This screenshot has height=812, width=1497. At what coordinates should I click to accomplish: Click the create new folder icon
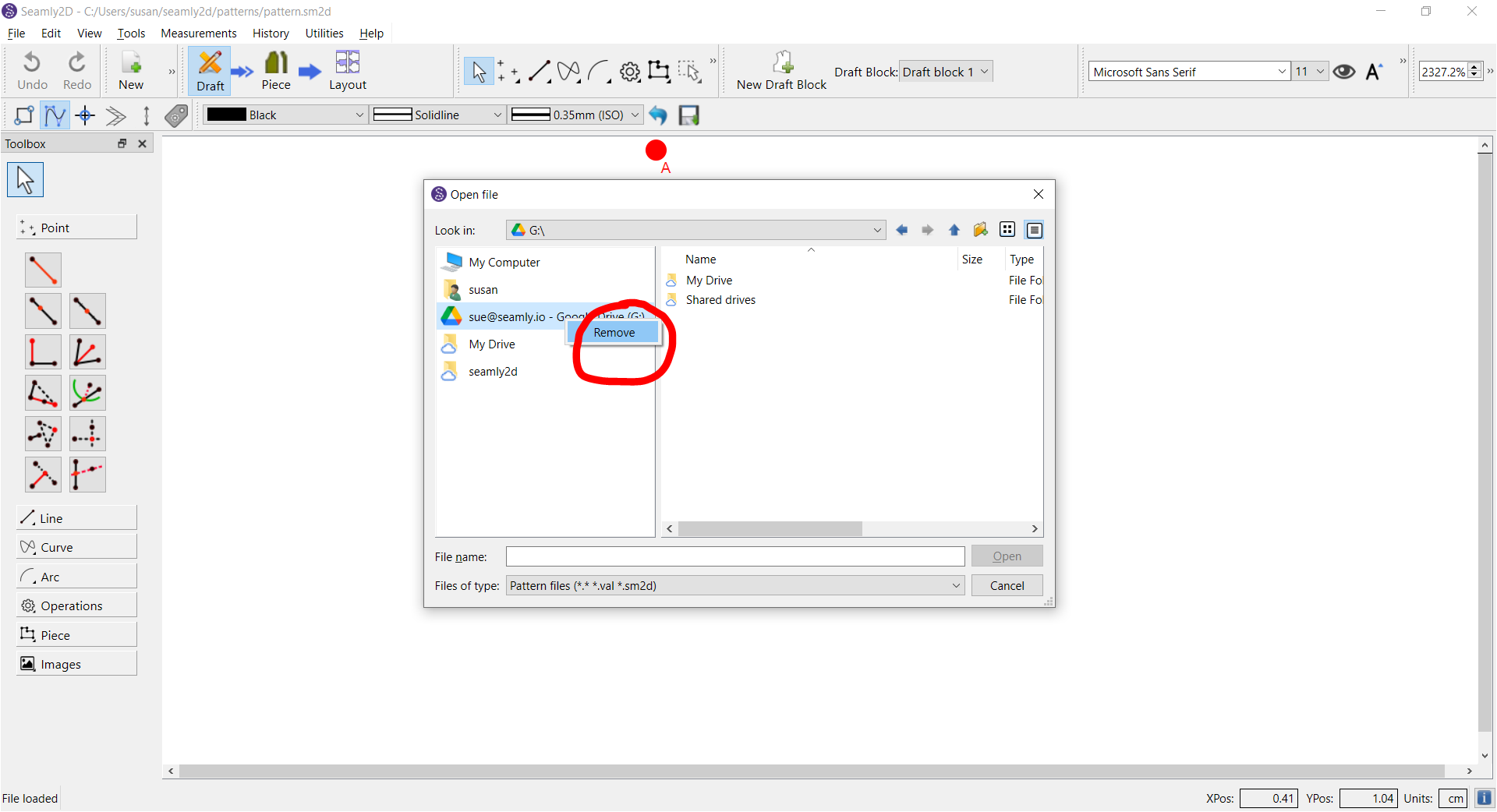980,230
